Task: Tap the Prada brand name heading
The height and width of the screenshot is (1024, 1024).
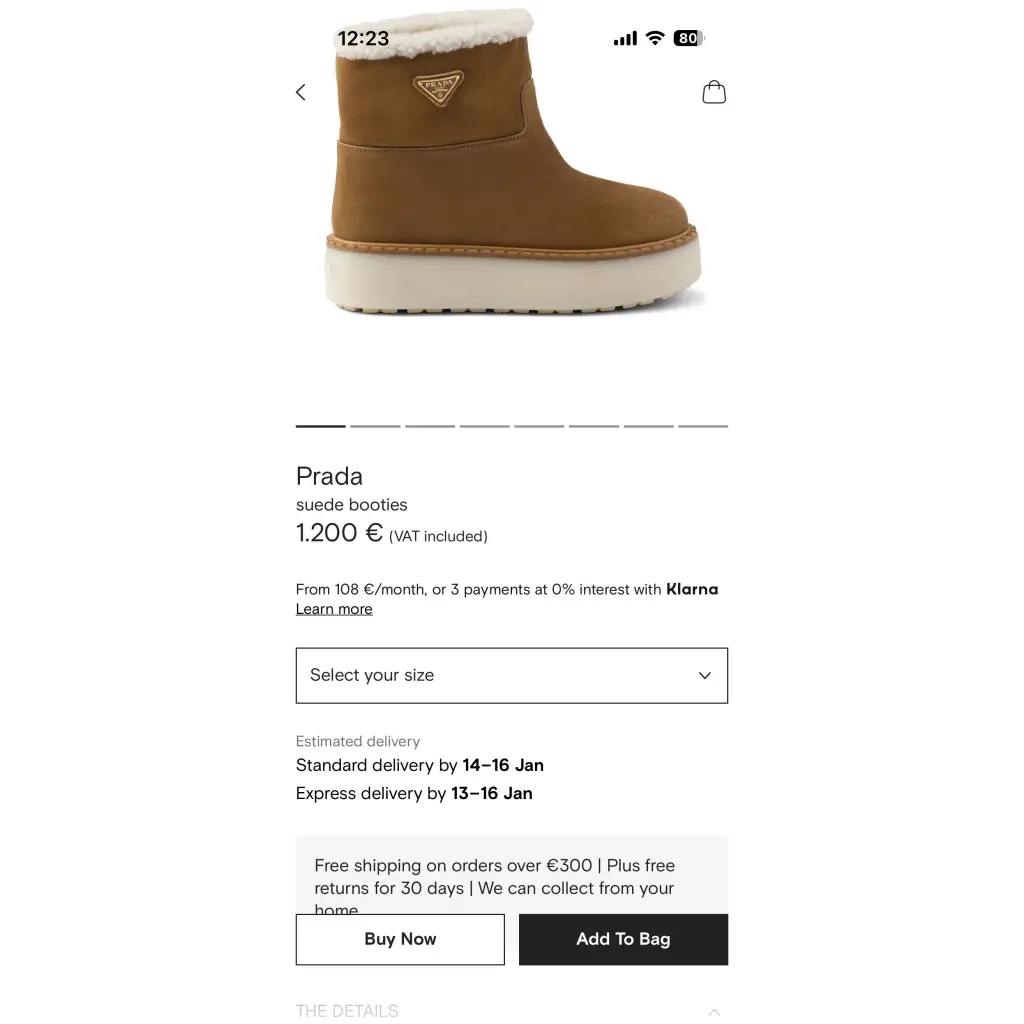Action: [329, 476]
